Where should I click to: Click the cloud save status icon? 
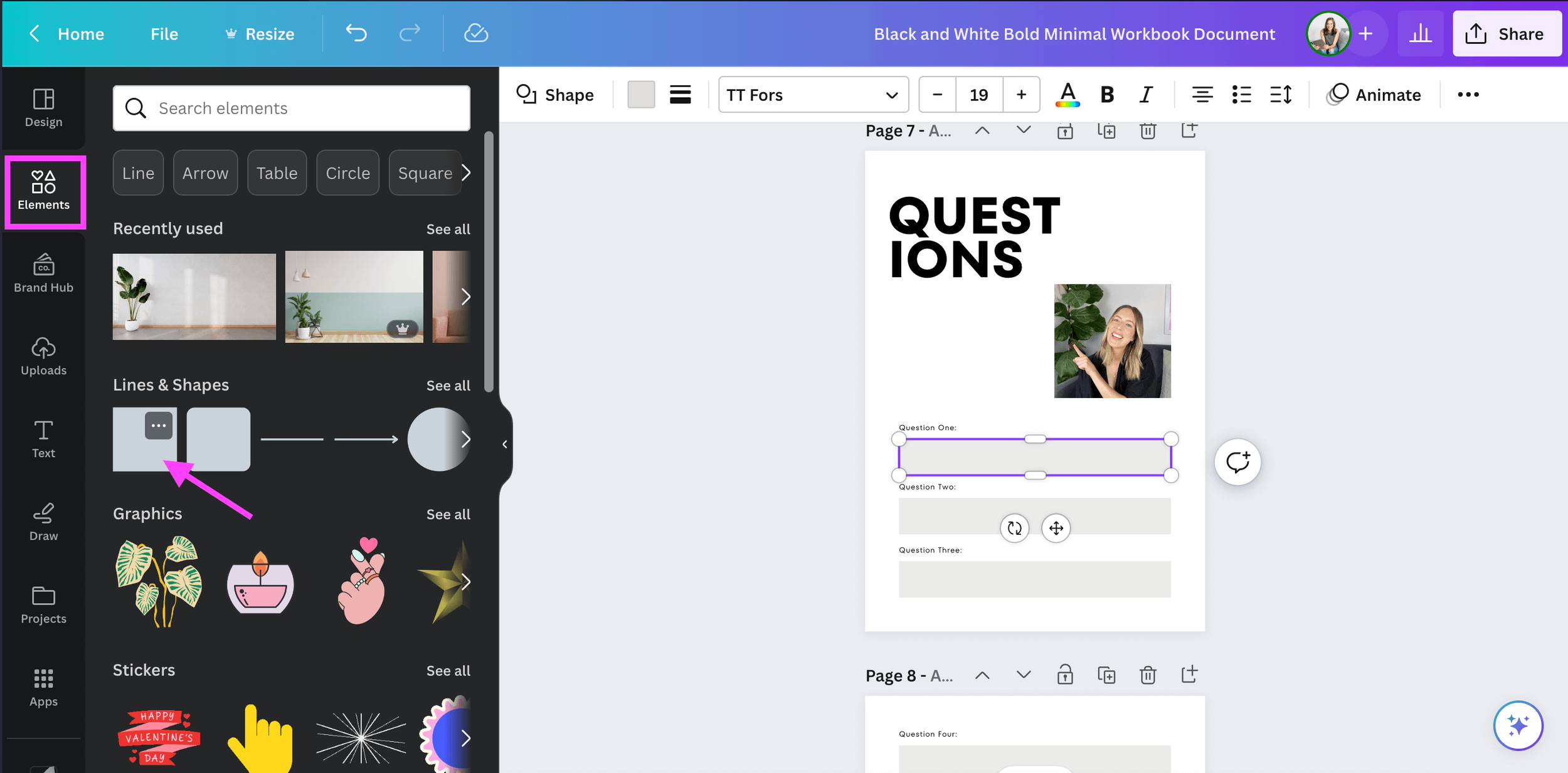click(476, 33)
